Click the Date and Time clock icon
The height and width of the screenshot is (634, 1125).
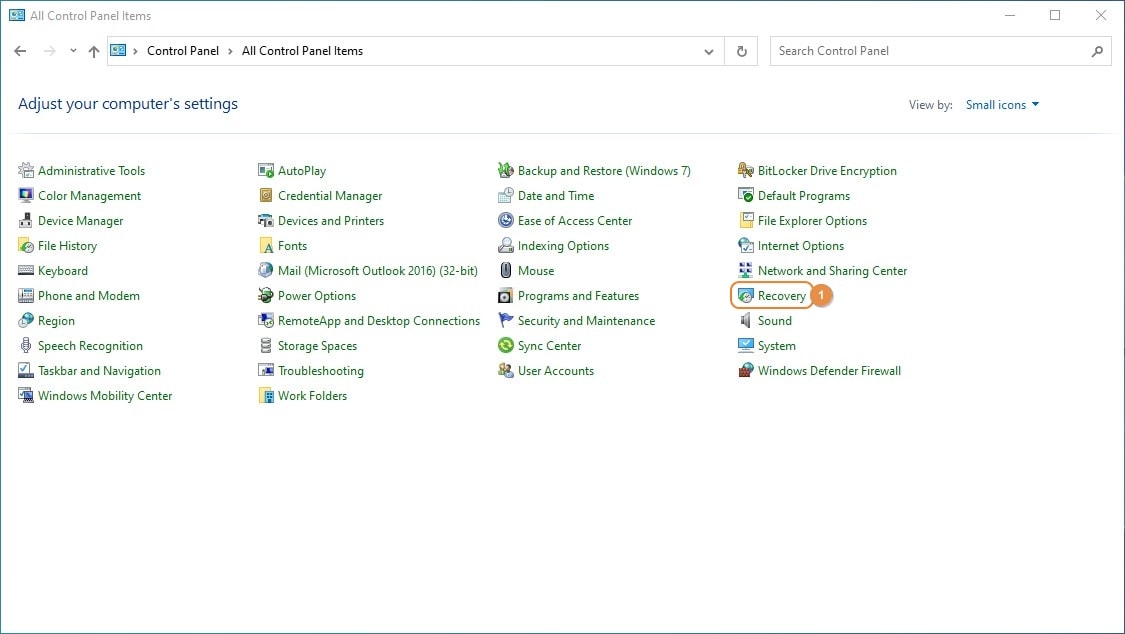tap(506, 196)
